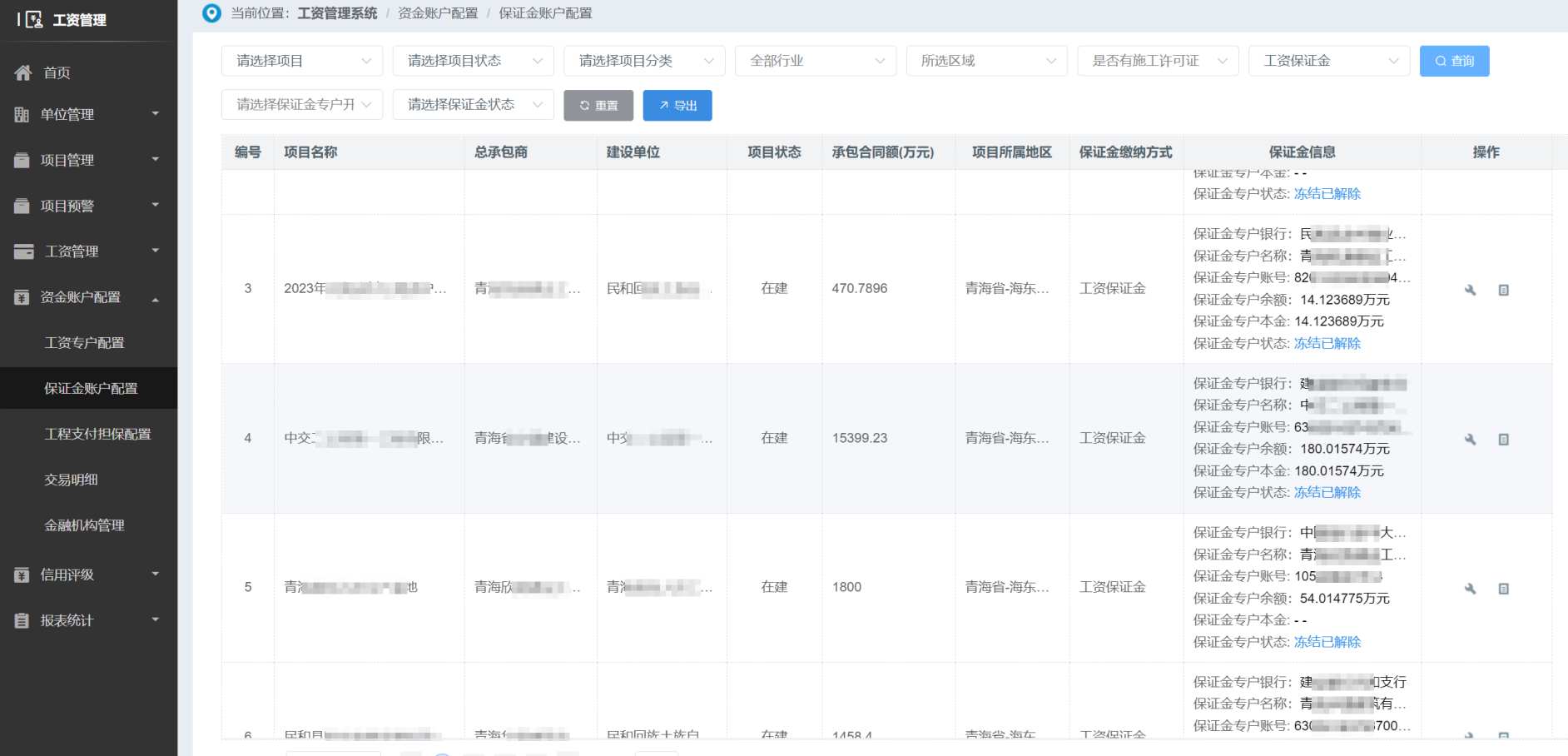Select the wrench configuration icon for row 3
This screenshot has width=1568, height=756.
pyautogui.click(x=1470, y=290)
